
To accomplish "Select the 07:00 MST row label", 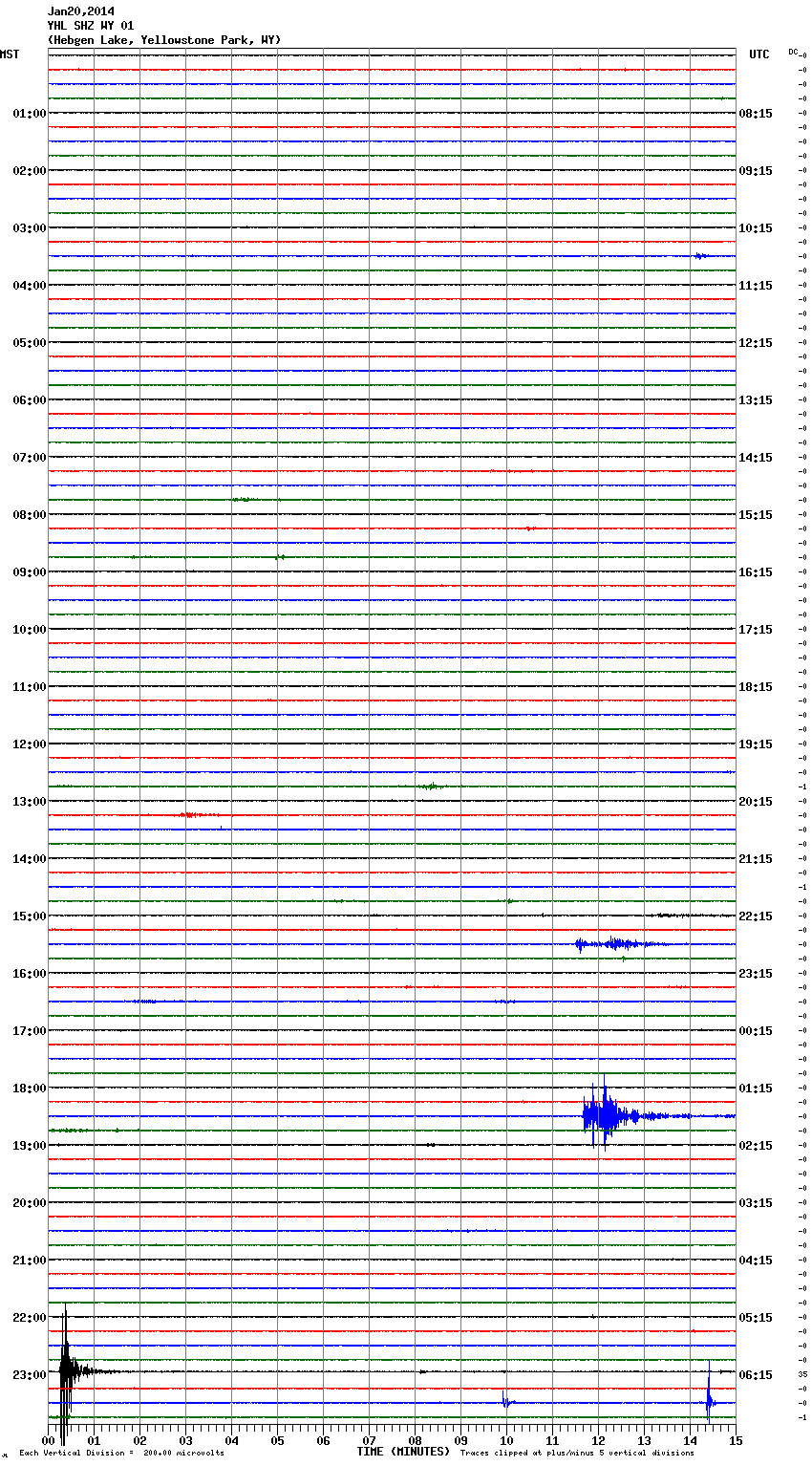I will point(29,458).
